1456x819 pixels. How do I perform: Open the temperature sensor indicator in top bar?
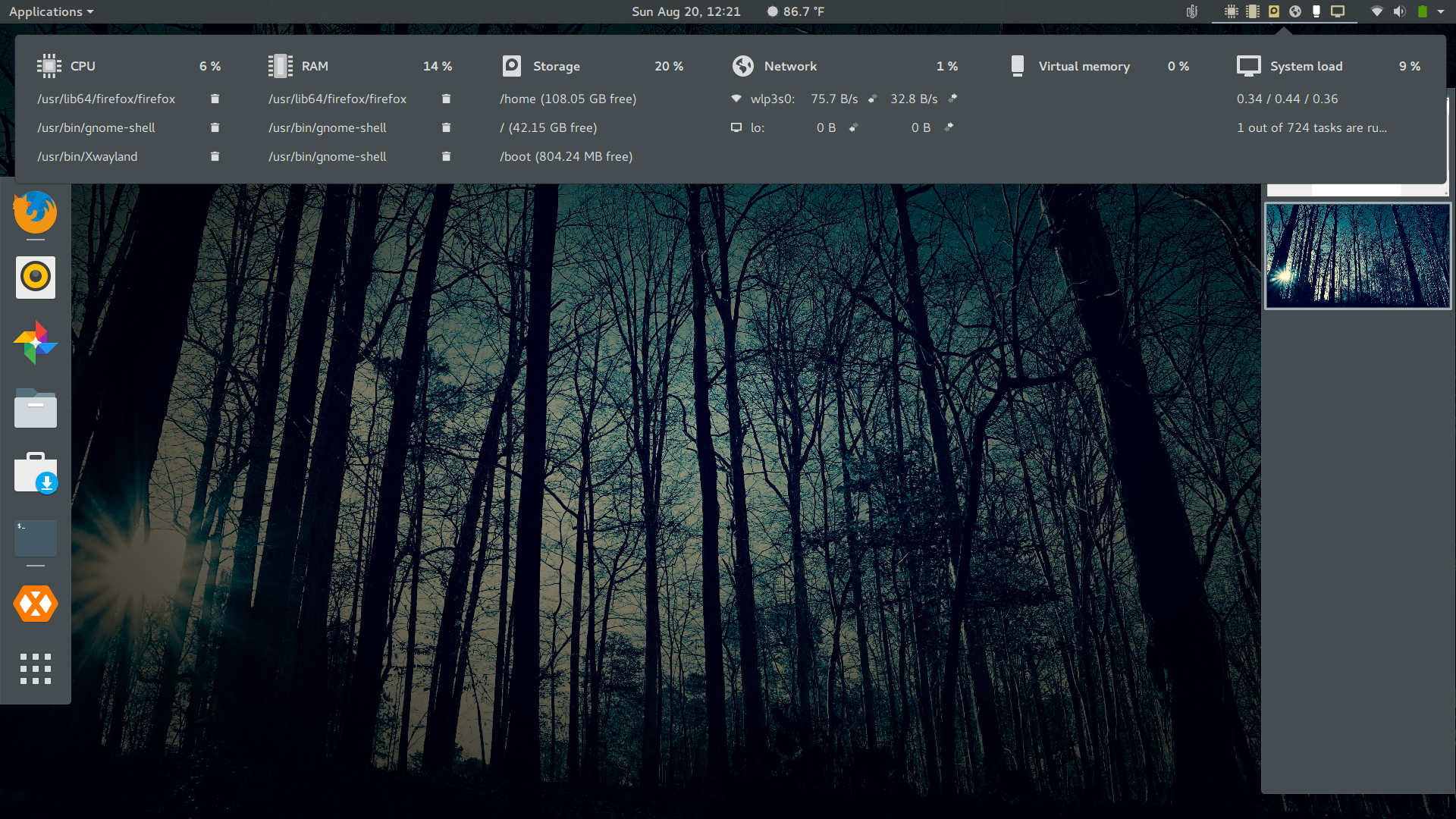(1191, 11)
